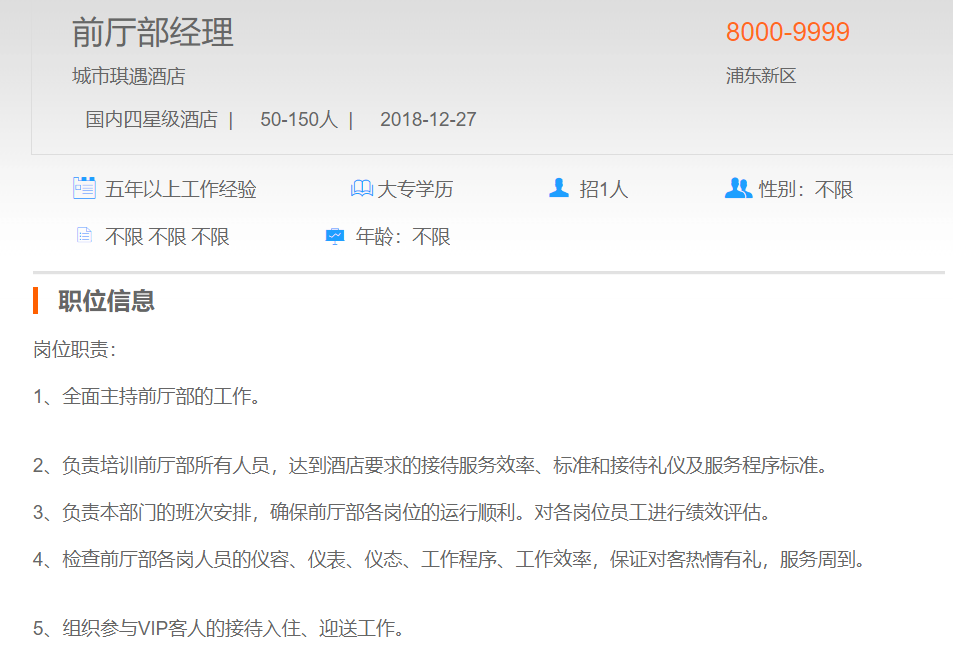Image resolution: width=953 pixels, height=670 pixels.
Task: Click the single person icon for hiring count
Action: pyautogui.click(x=559, y=188)
